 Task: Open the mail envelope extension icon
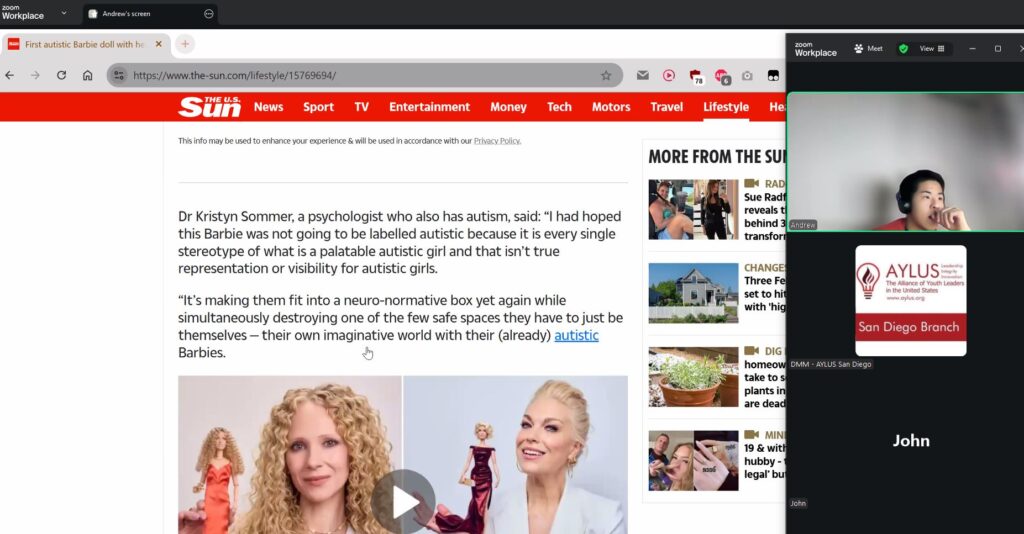click(x=643, y=75)
